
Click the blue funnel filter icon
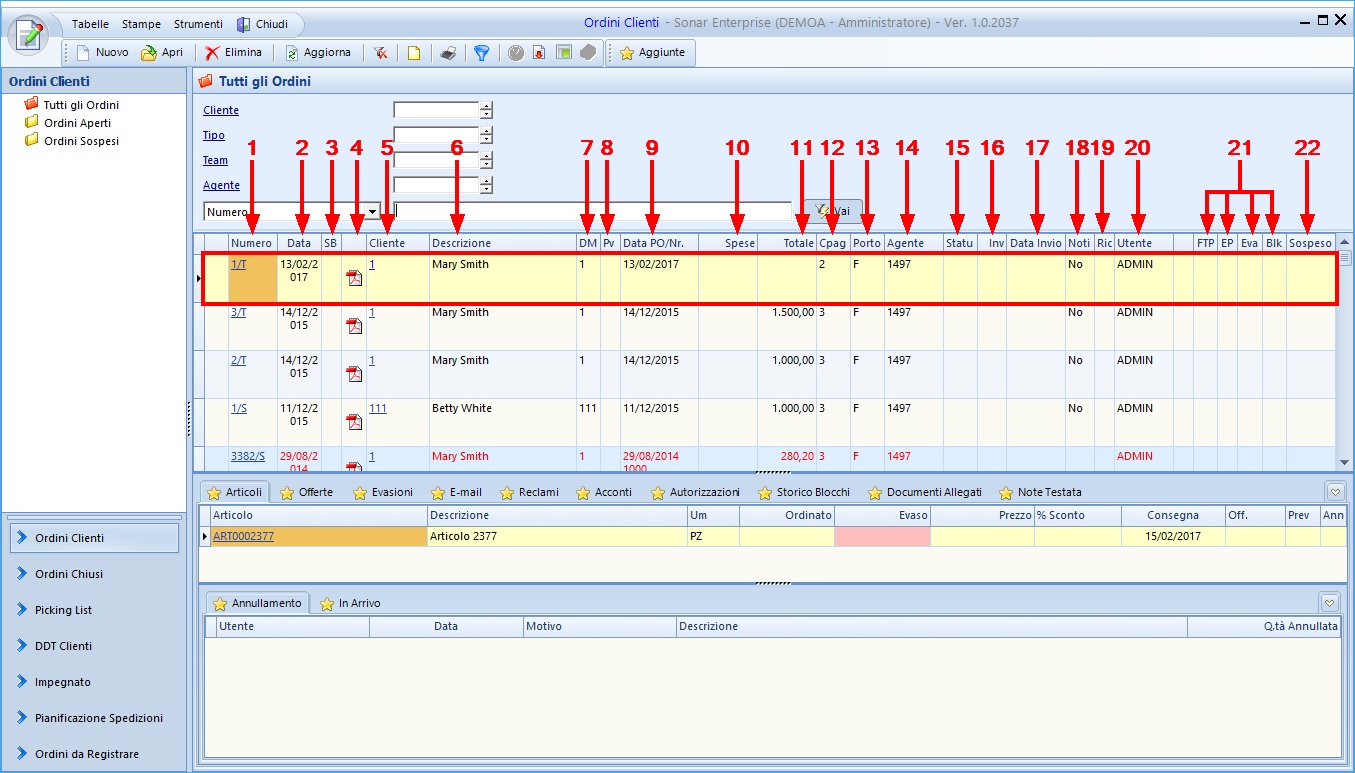pyautogui.click(x=481, y=53)
